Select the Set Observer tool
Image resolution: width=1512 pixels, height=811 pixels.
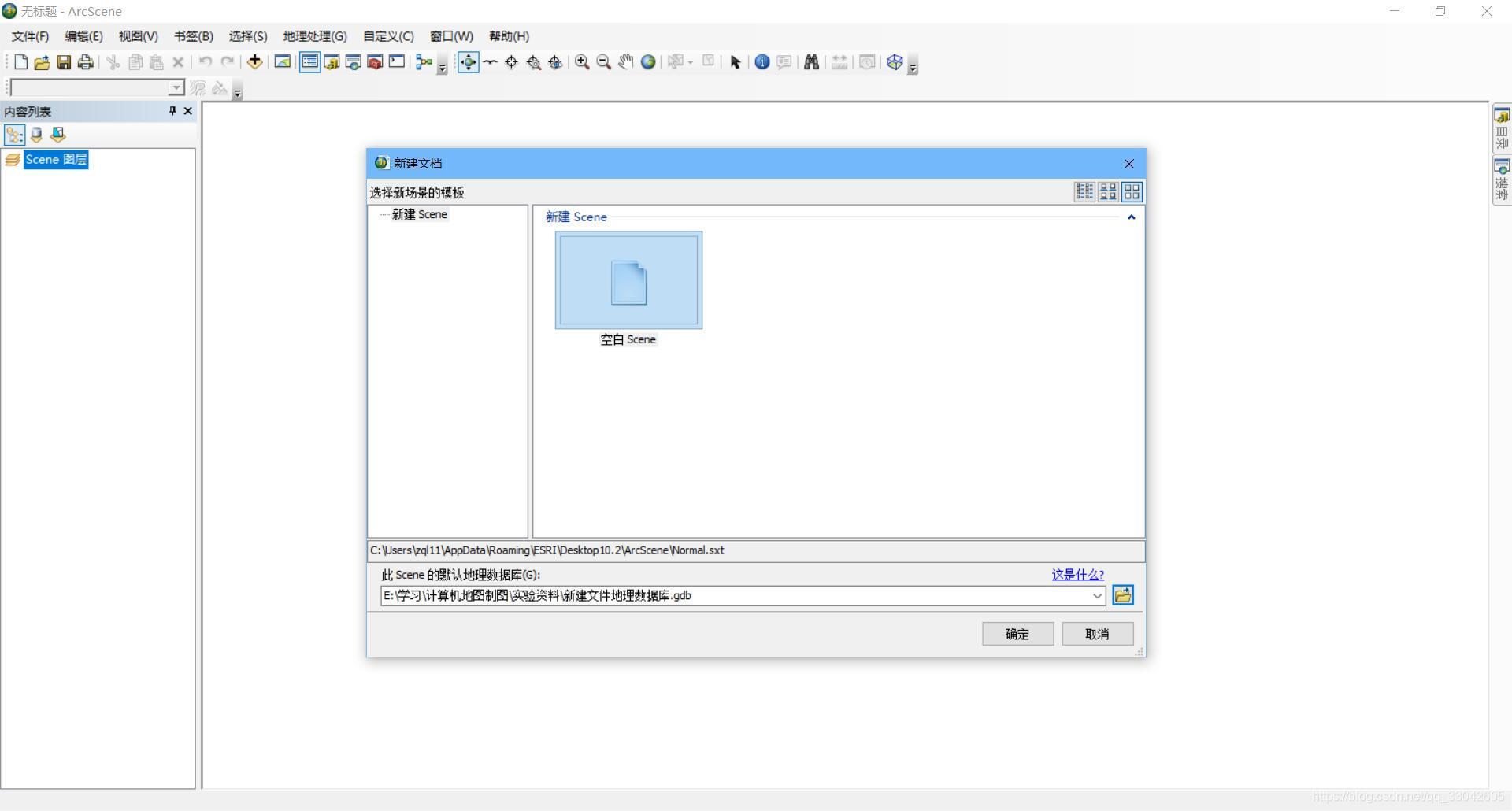555,62
